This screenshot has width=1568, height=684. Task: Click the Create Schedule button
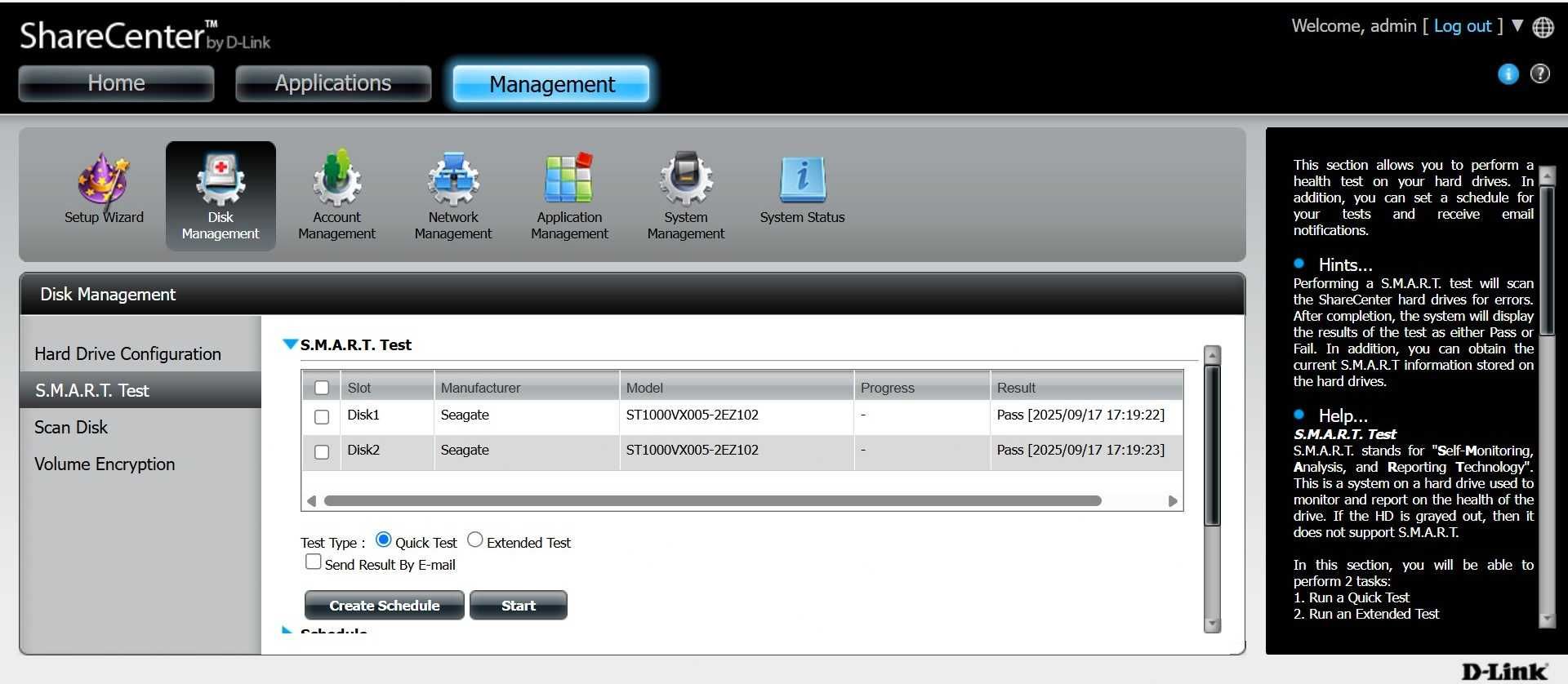point(384,605)
